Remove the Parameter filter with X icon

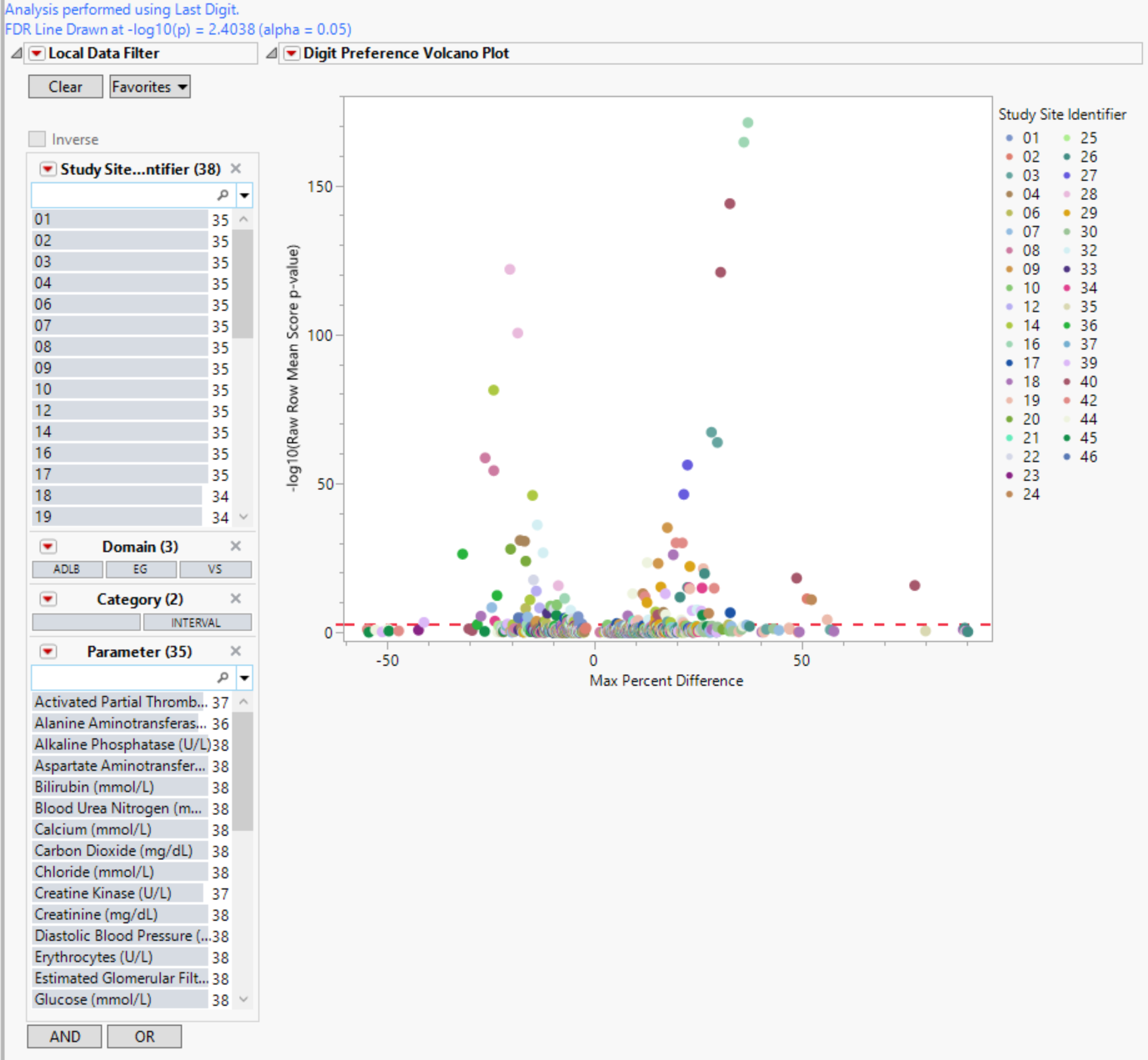pyautogui.click(x=236, y=652)
